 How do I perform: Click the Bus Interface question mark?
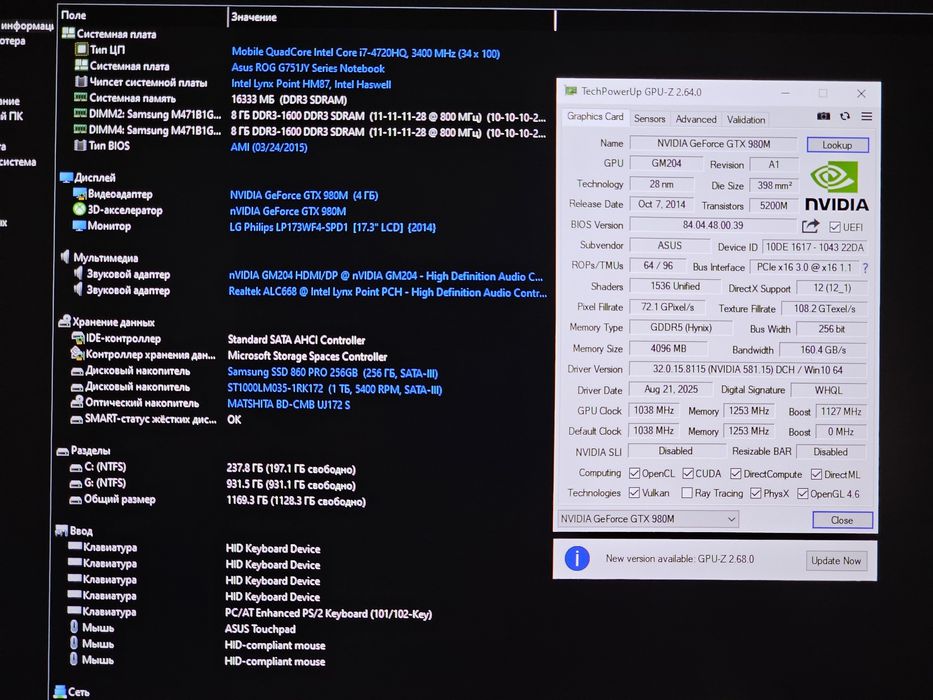point(865,268)
